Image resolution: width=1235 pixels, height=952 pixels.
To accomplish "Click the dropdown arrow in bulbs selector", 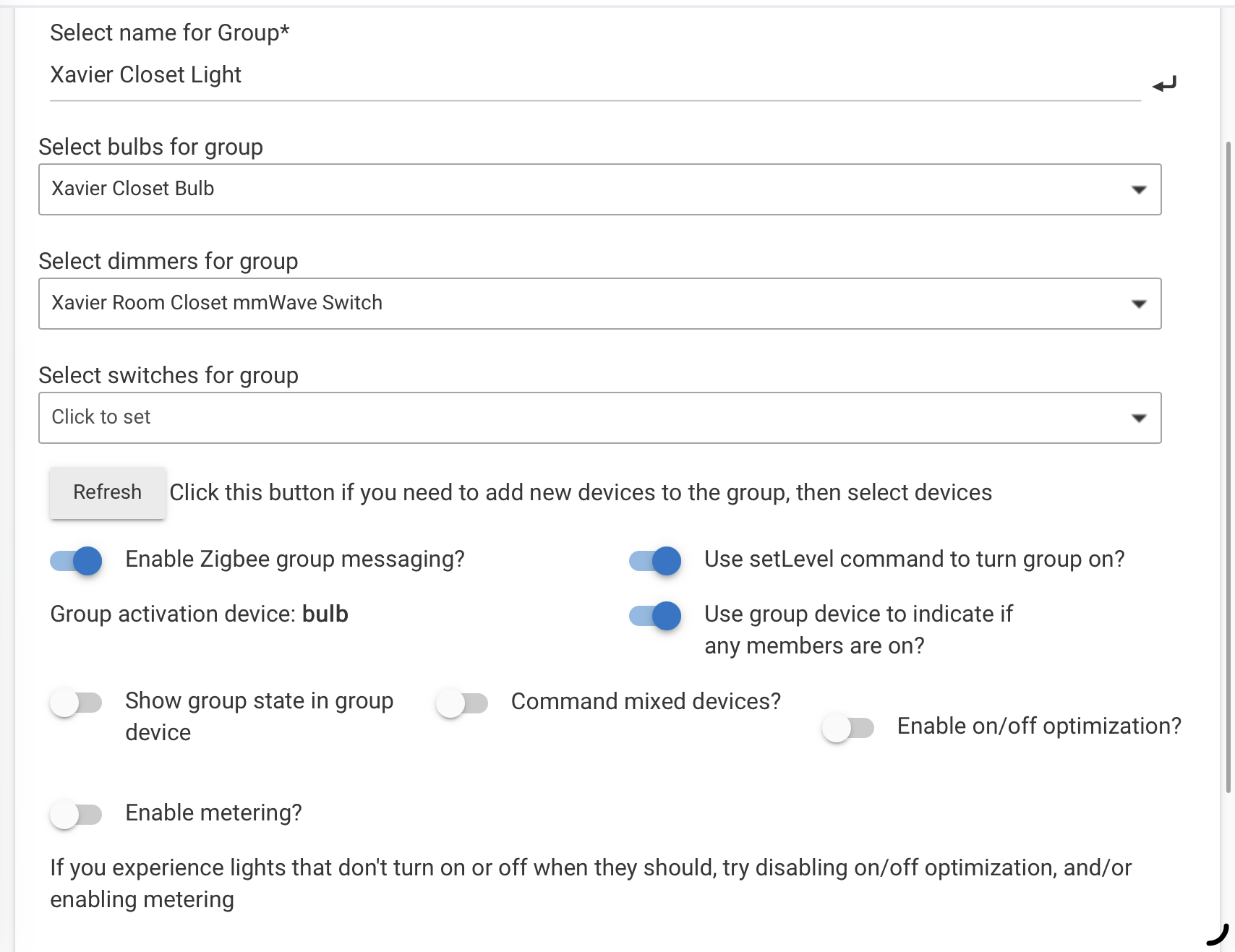I will coord(1139,189).
